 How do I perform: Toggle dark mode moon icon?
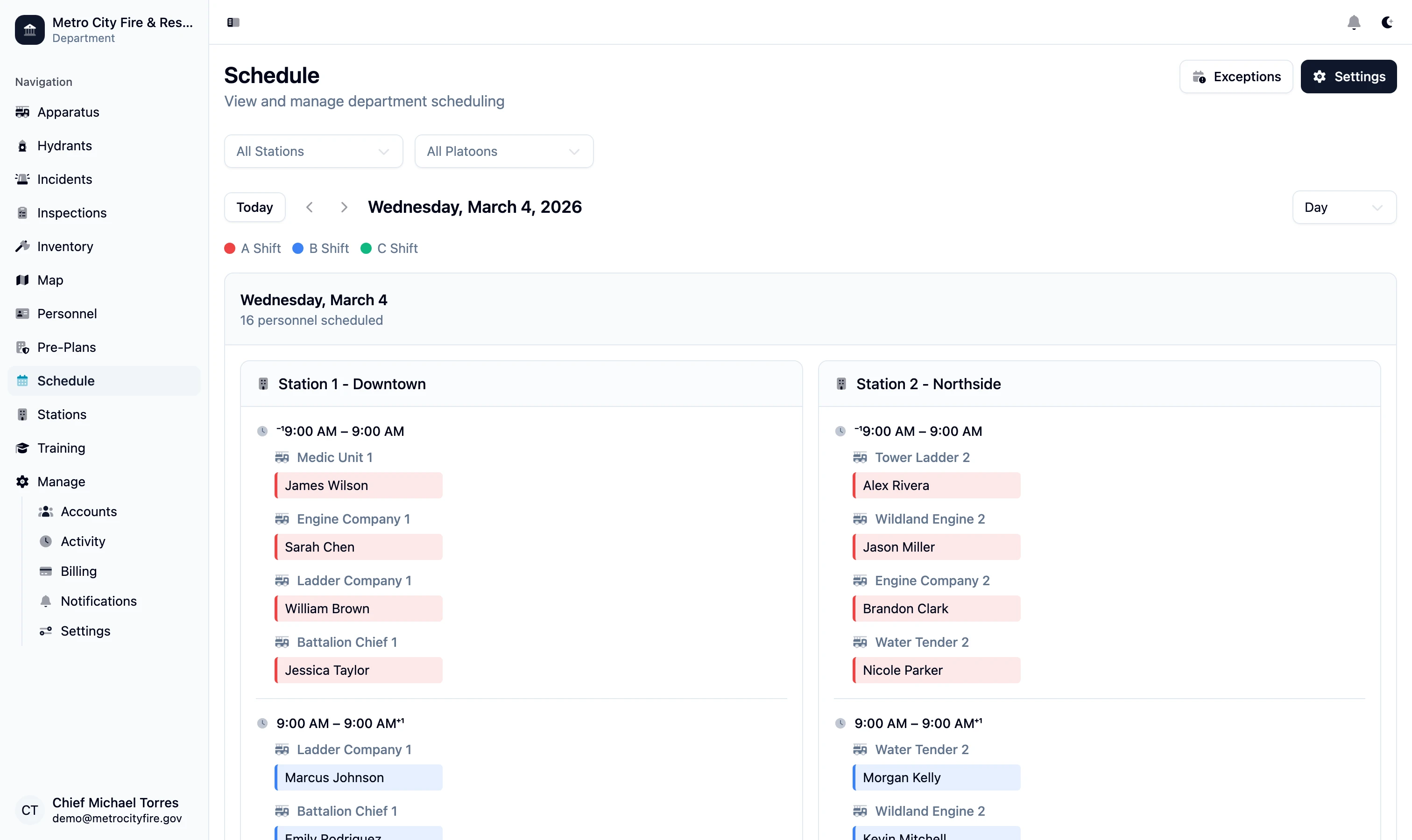point(1386,22)
